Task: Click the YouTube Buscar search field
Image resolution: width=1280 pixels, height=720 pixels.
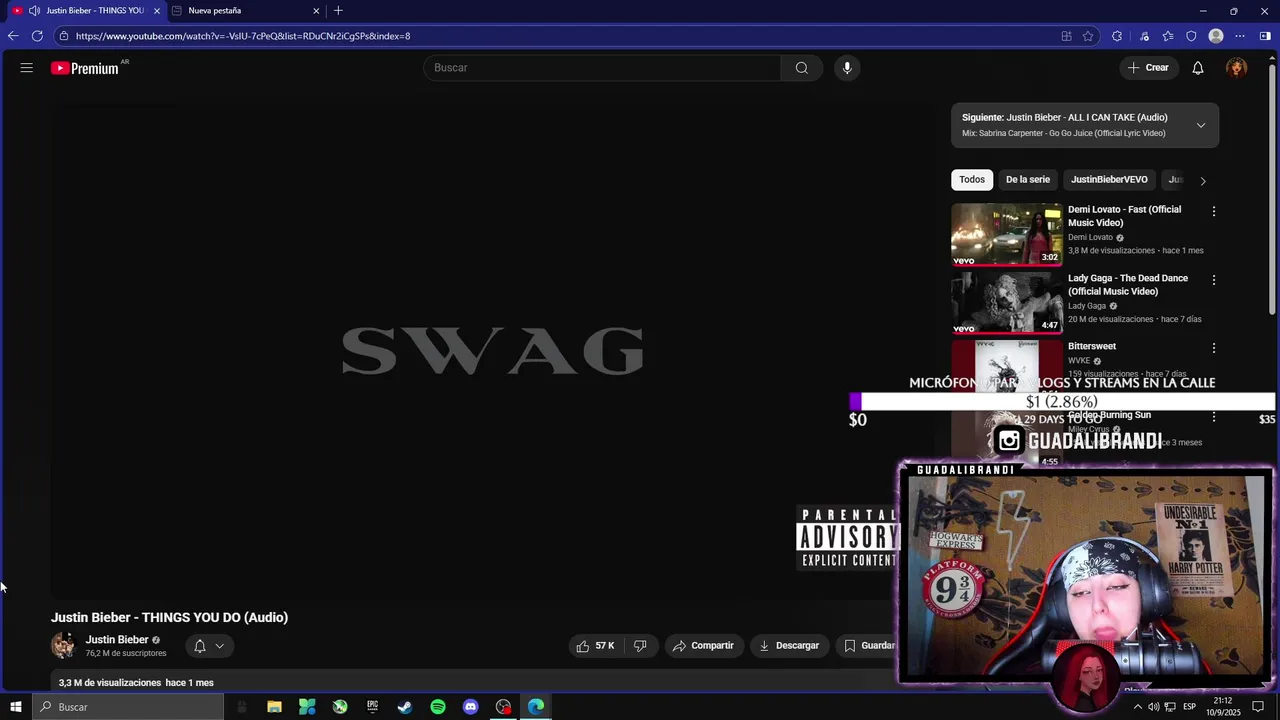Action: [x=602, y=68]
